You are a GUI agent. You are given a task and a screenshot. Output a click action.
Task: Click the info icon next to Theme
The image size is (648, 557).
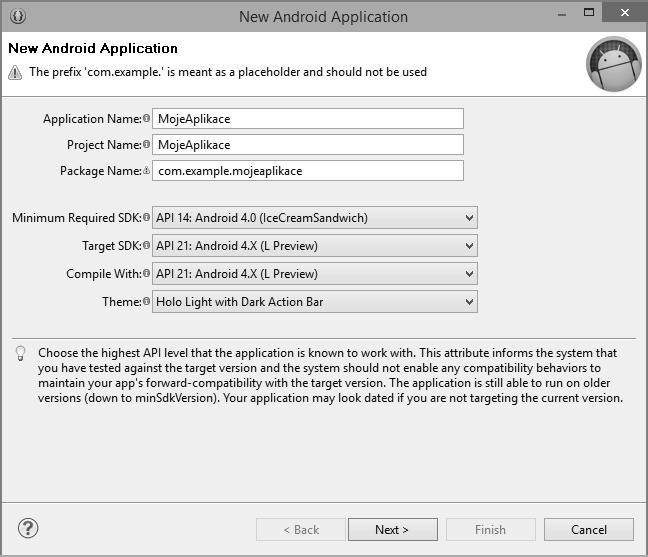click(147, 302)
